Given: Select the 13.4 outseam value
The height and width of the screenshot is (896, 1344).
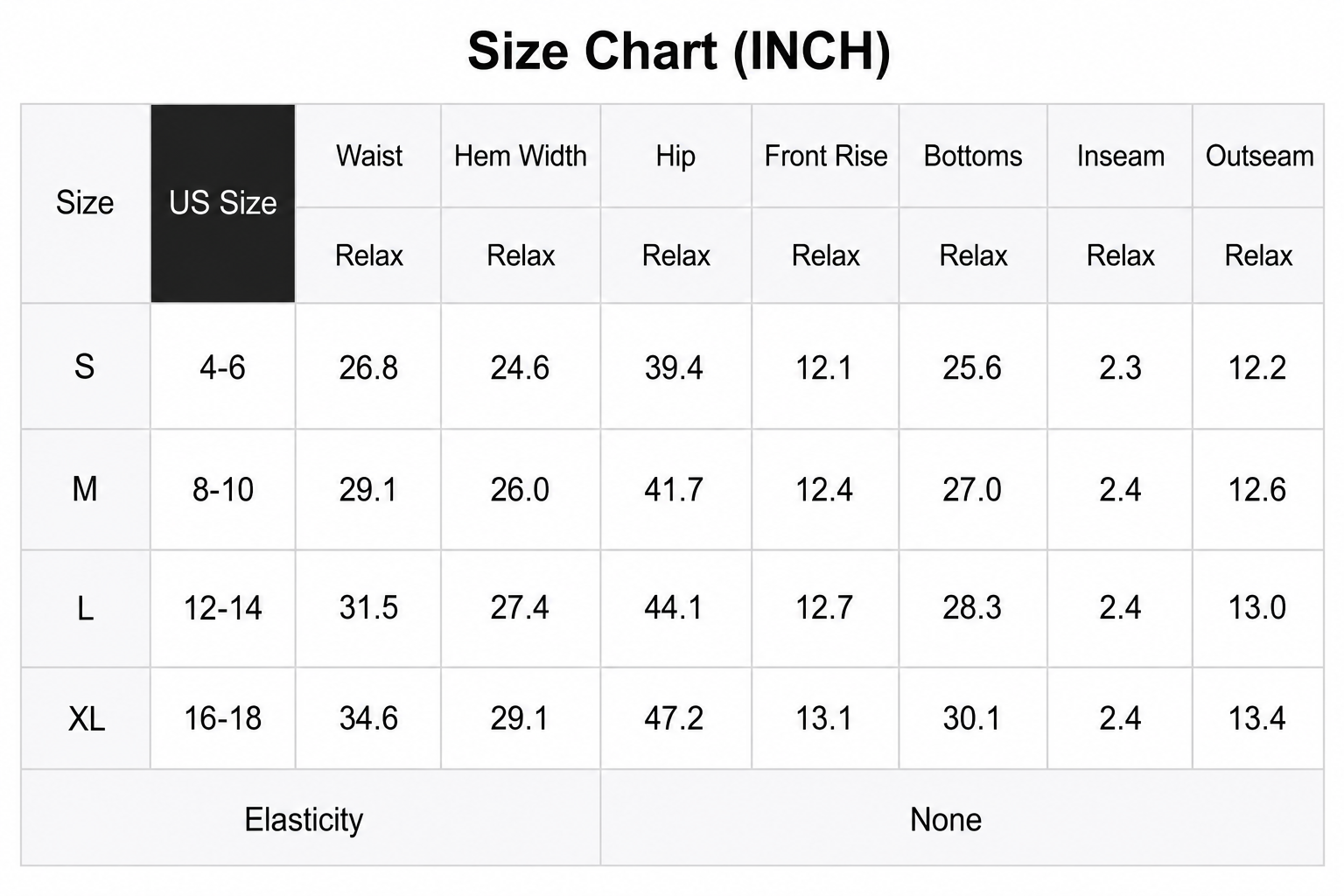Looking at the screenshot, I should (1258, 718).
